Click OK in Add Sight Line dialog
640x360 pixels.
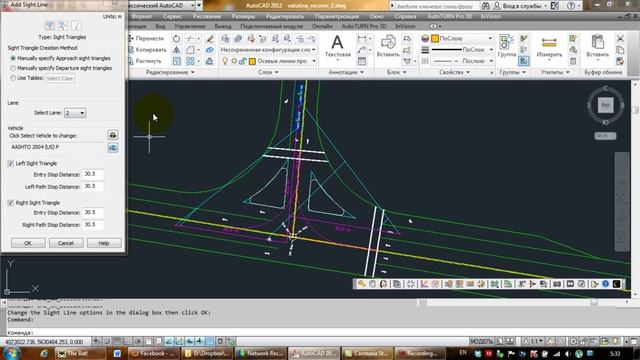(x=28, y=243)
